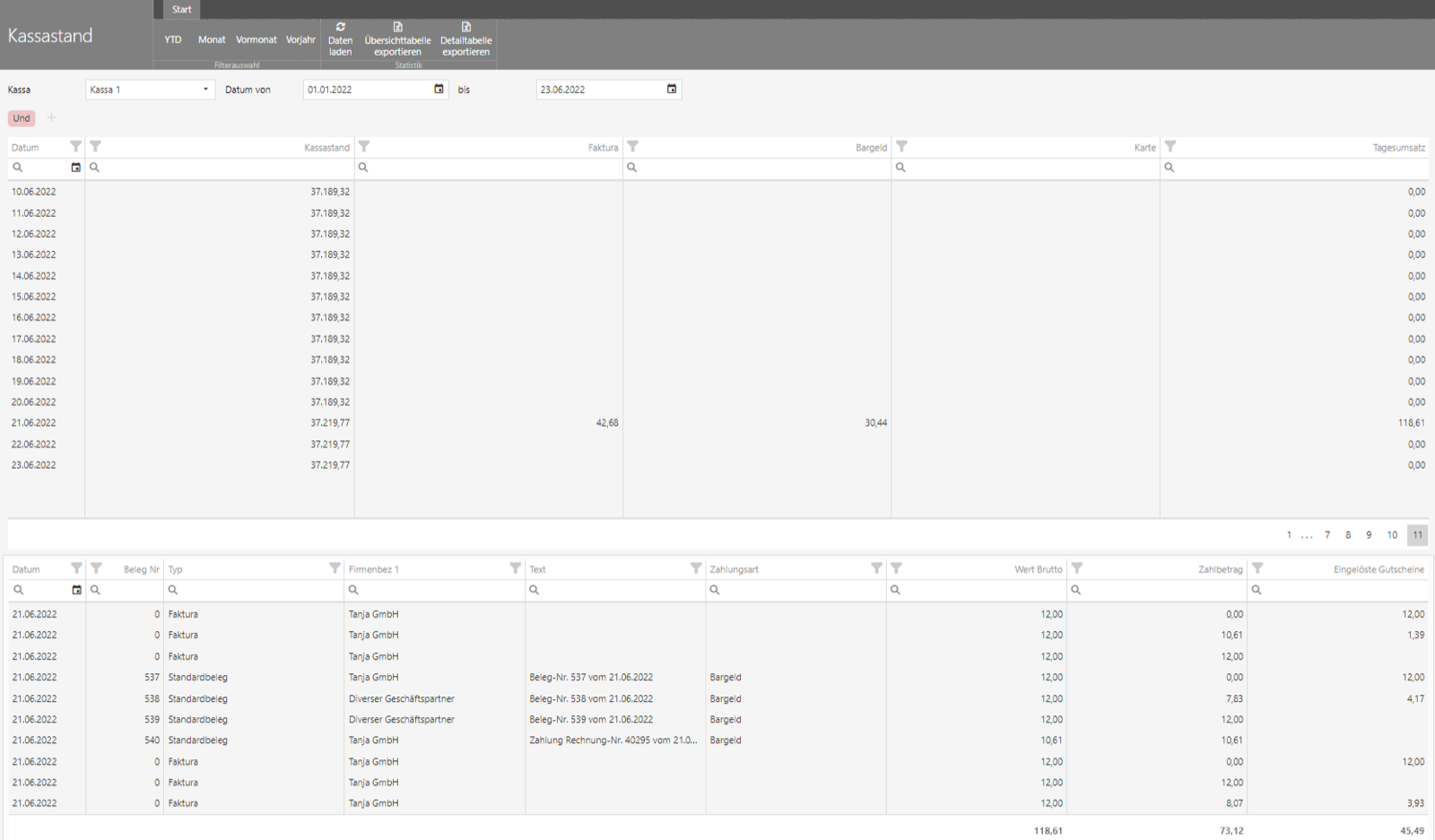Select the 21.06.2022 row in upper table

click(x=717, y=423)
